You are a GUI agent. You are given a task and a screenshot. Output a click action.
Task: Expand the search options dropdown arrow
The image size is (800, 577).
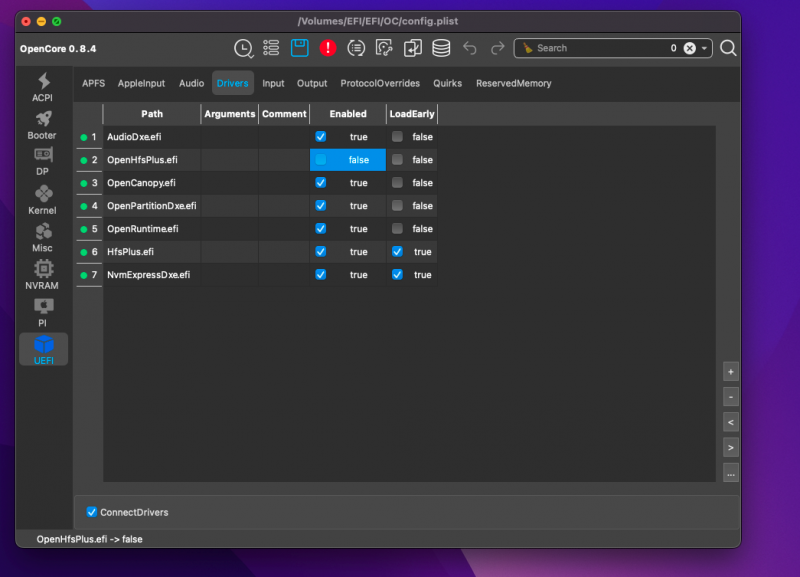click(x=705, y=48)
